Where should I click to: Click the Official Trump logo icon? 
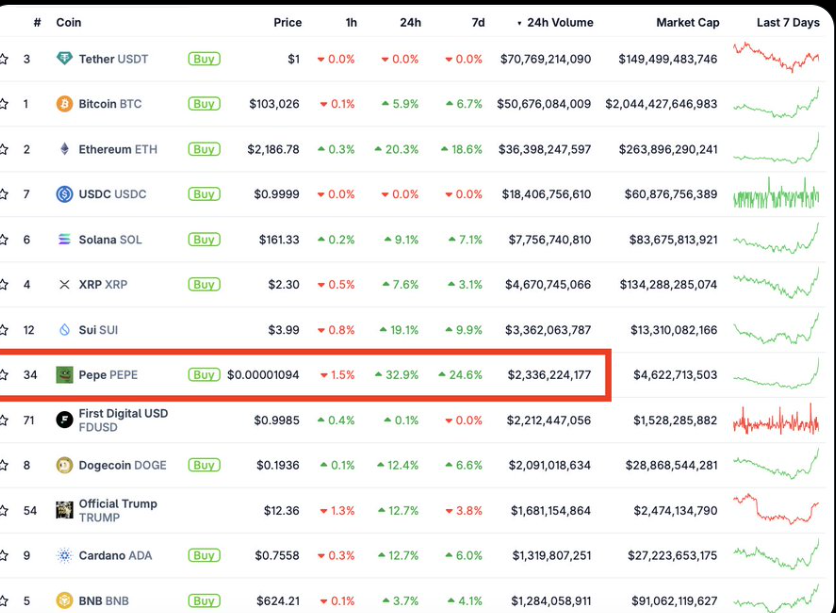(65, 510)
